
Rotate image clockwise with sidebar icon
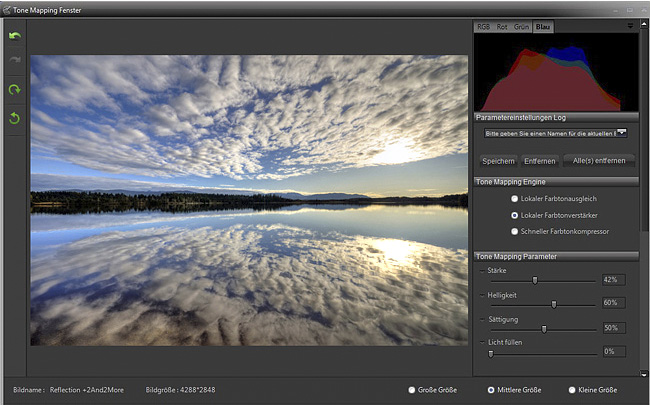click(x=15, y=90)
